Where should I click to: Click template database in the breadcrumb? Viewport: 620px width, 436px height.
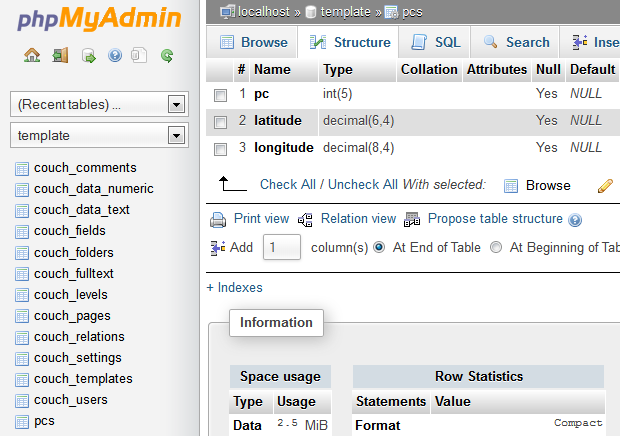point(345,12)
